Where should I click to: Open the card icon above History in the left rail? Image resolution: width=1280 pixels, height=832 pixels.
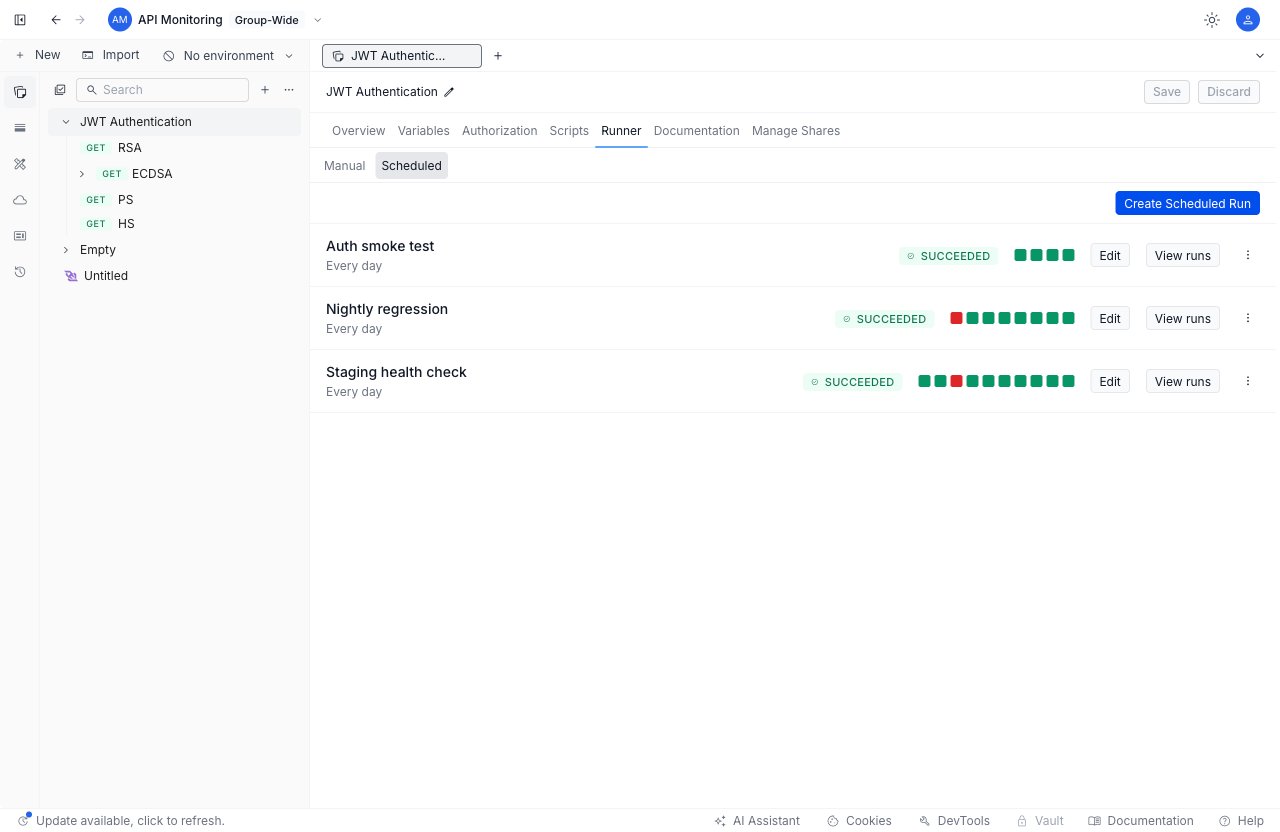pos(20,236)
